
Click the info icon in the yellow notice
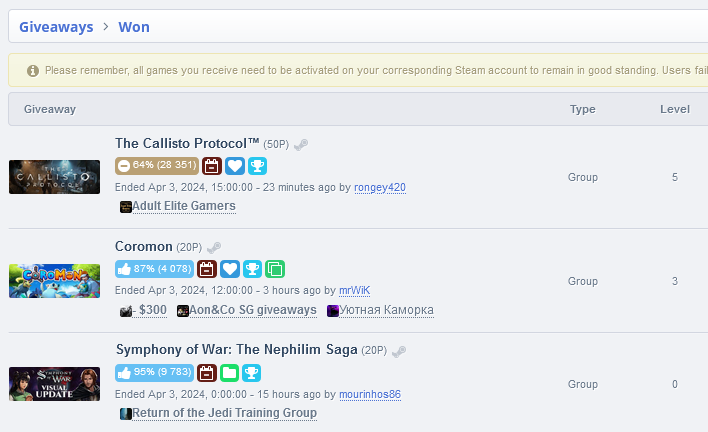point(33,71)
